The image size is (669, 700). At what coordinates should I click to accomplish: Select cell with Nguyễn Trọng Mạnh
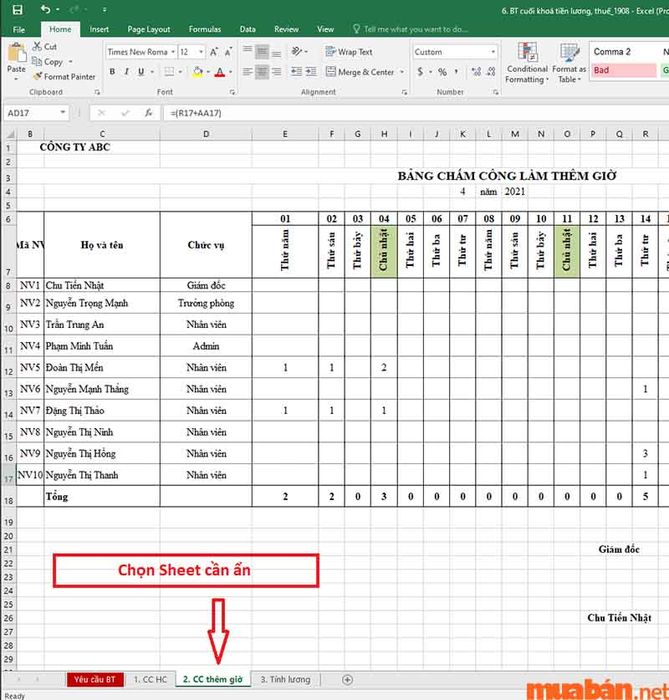[102, 303]
